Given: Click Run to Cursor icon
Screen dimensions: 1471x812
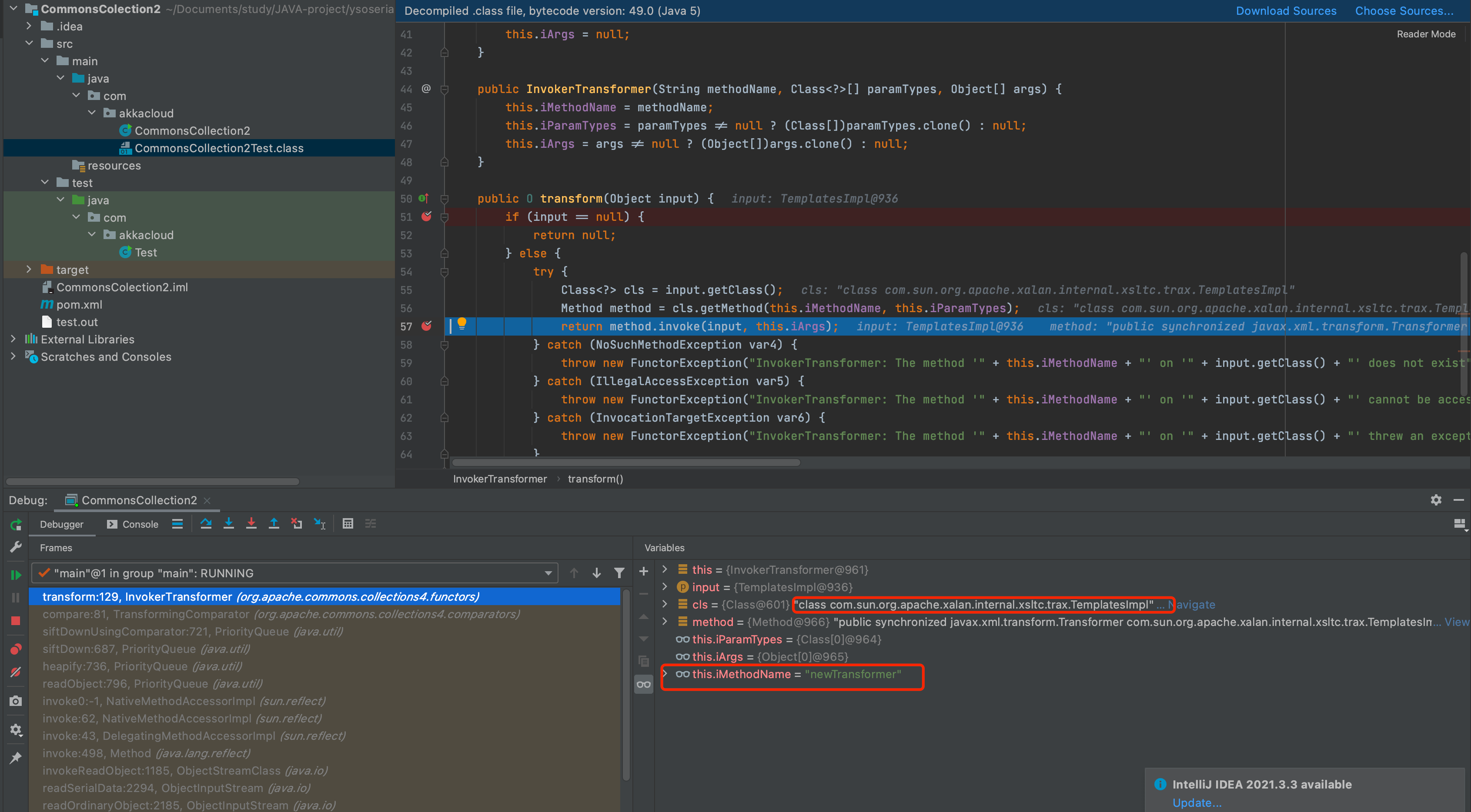Looking at the screenshot, I should (x=320, y=523).
